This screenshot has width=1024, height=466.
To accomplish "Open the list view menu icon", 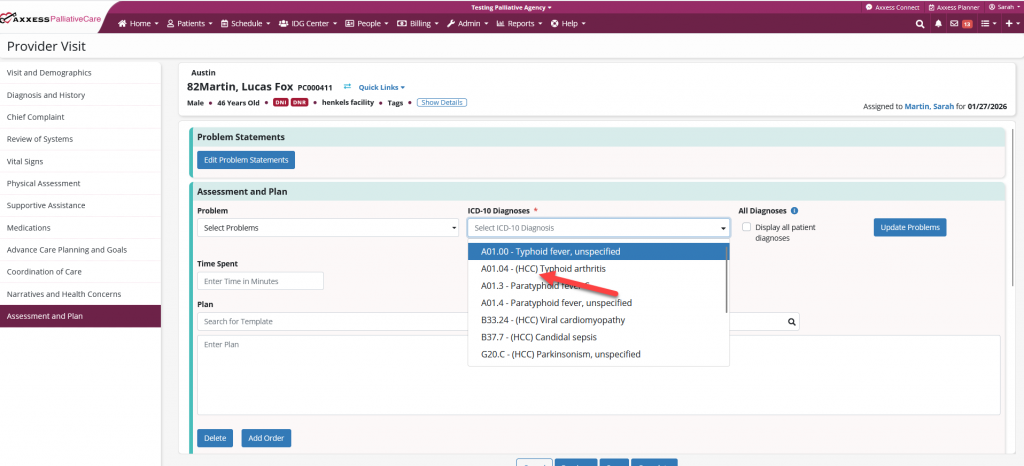I will coord(984,23).
